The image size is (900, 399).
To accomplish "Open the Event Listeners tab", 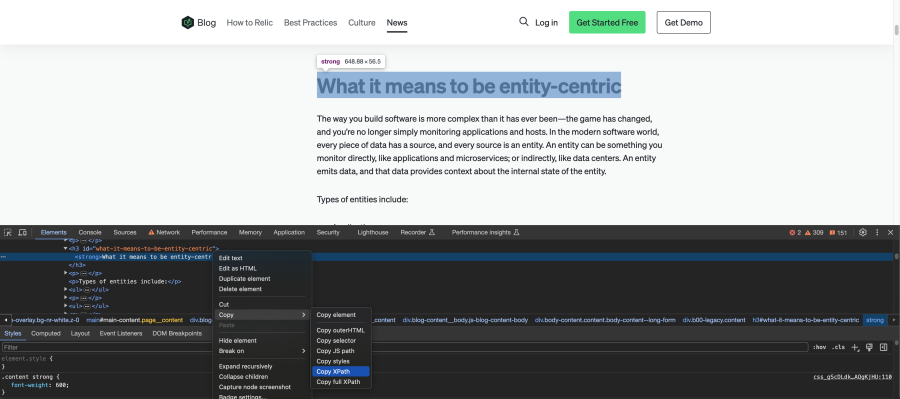I will pos(121,334).
